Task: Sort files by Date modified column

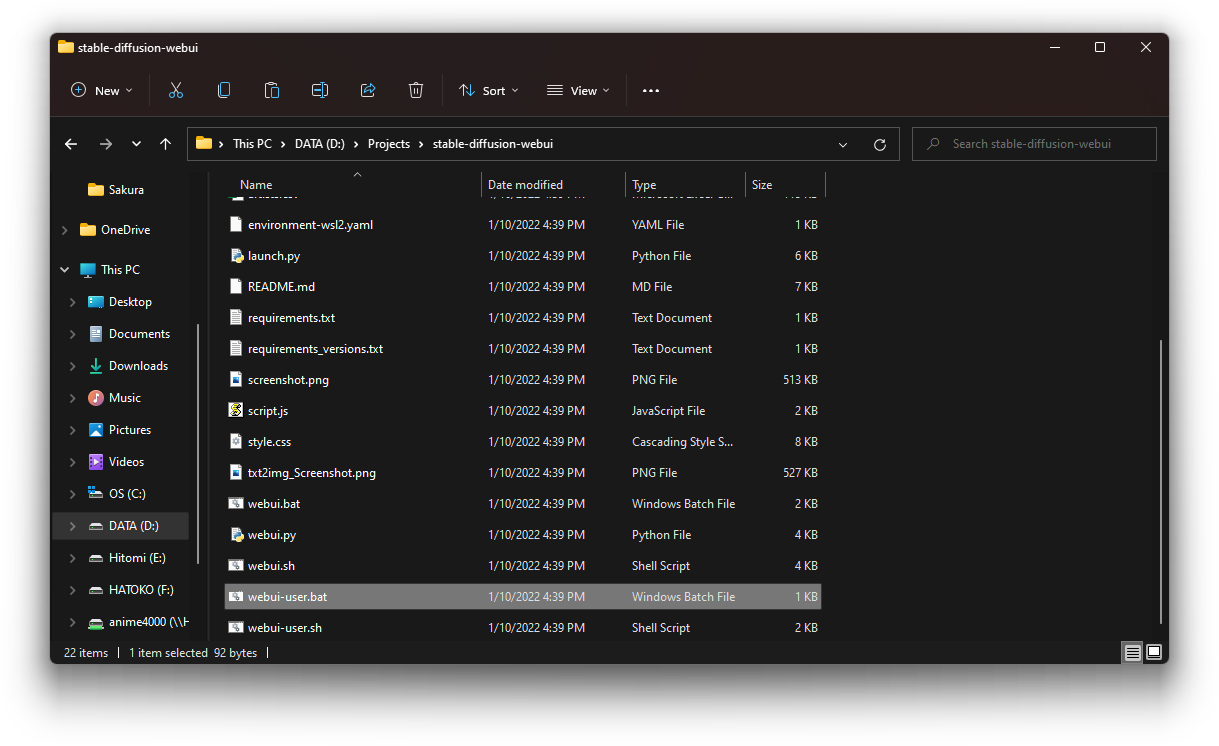Action: pyautogui.click(x=525, y=185)
